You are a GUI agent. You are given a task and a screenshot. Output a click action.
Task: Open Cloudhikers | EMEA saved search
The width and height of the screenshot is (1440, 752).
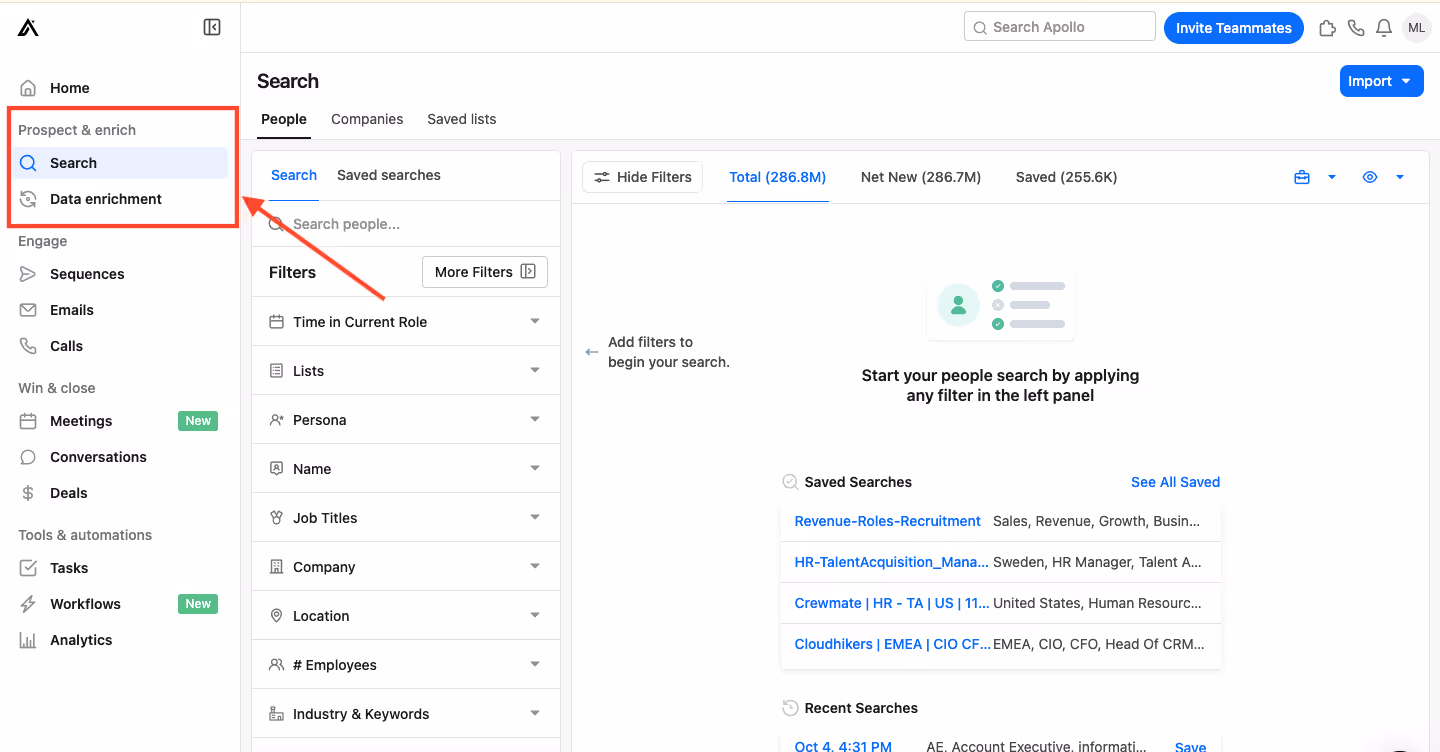[x=892, y=644]
